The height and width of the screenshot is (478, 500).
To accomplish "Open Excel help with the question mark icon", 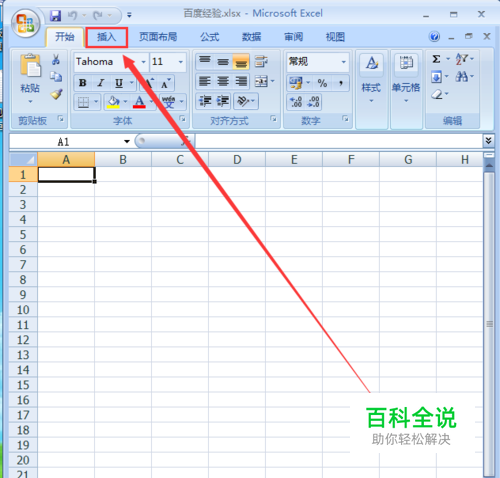I will pos(434,36).
